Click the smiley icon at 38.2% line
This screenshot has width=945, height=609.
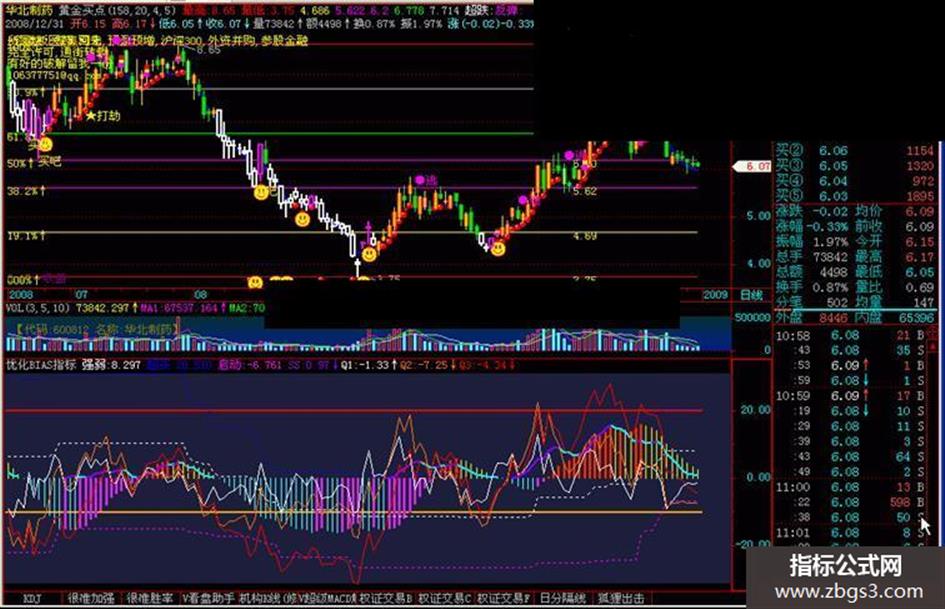click(x=260, y=193)
